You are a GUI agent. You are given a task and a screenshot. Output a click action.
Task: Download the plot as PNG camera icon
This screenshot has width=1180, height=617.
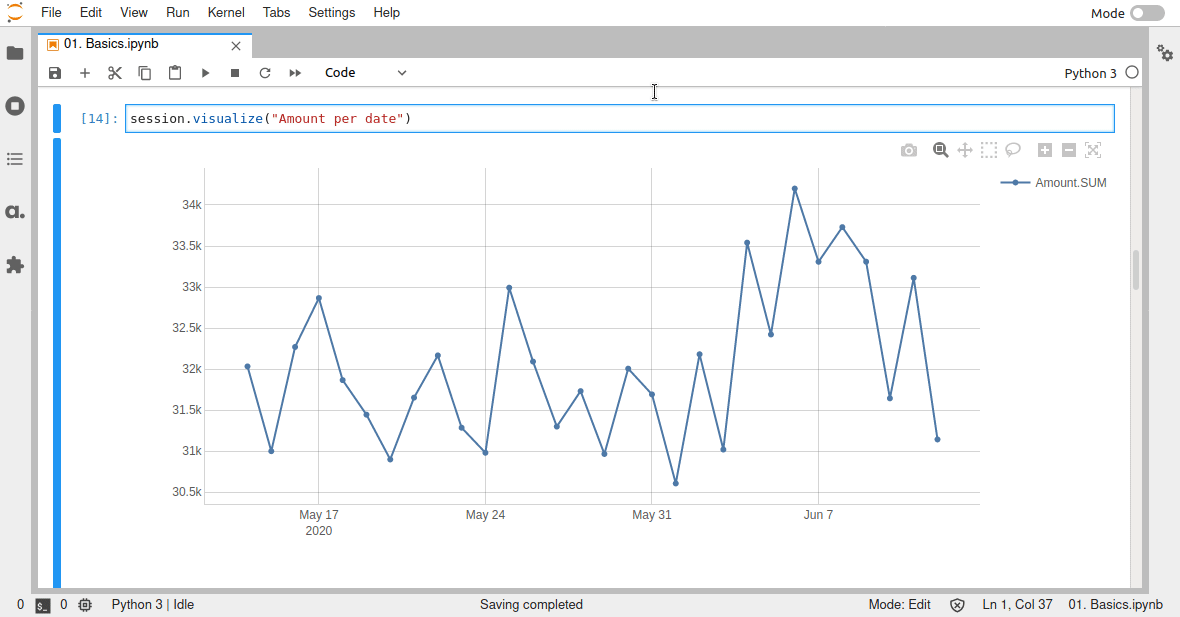pos(909,150)
